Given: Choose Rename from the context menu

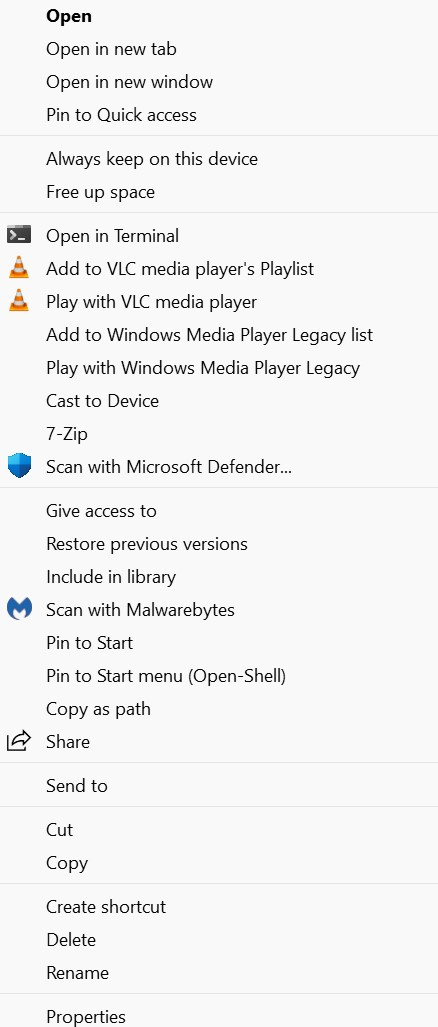Looking at the screenshot, I should point(219,973).
